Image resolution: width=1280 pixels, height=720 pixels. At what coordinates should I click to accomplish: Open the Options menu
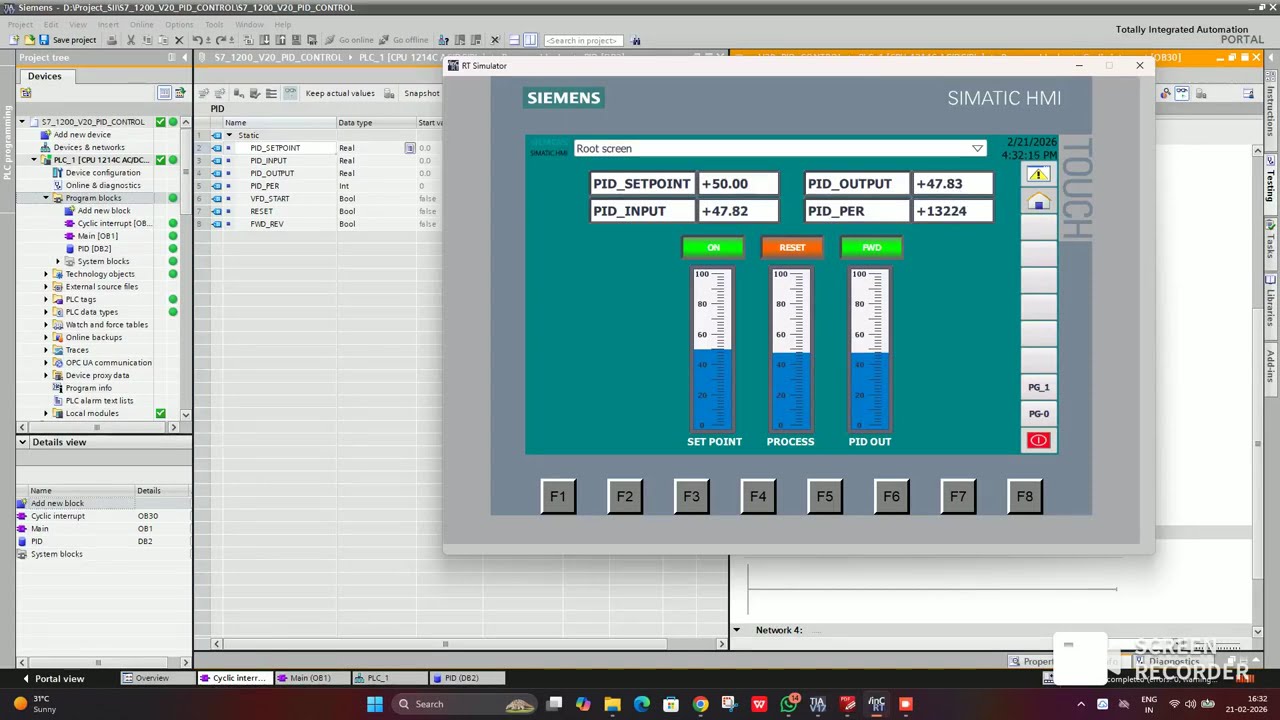click(179, 24)
